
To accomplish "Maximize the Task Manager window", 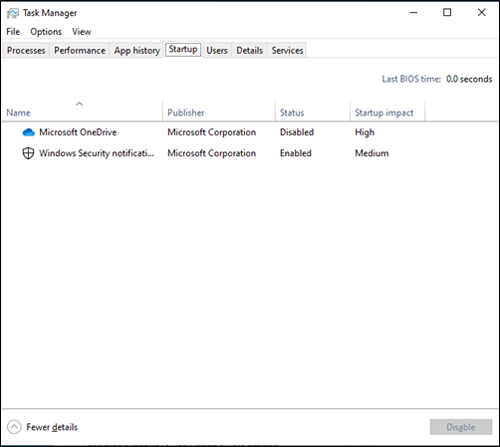I will tap(447, 13).
